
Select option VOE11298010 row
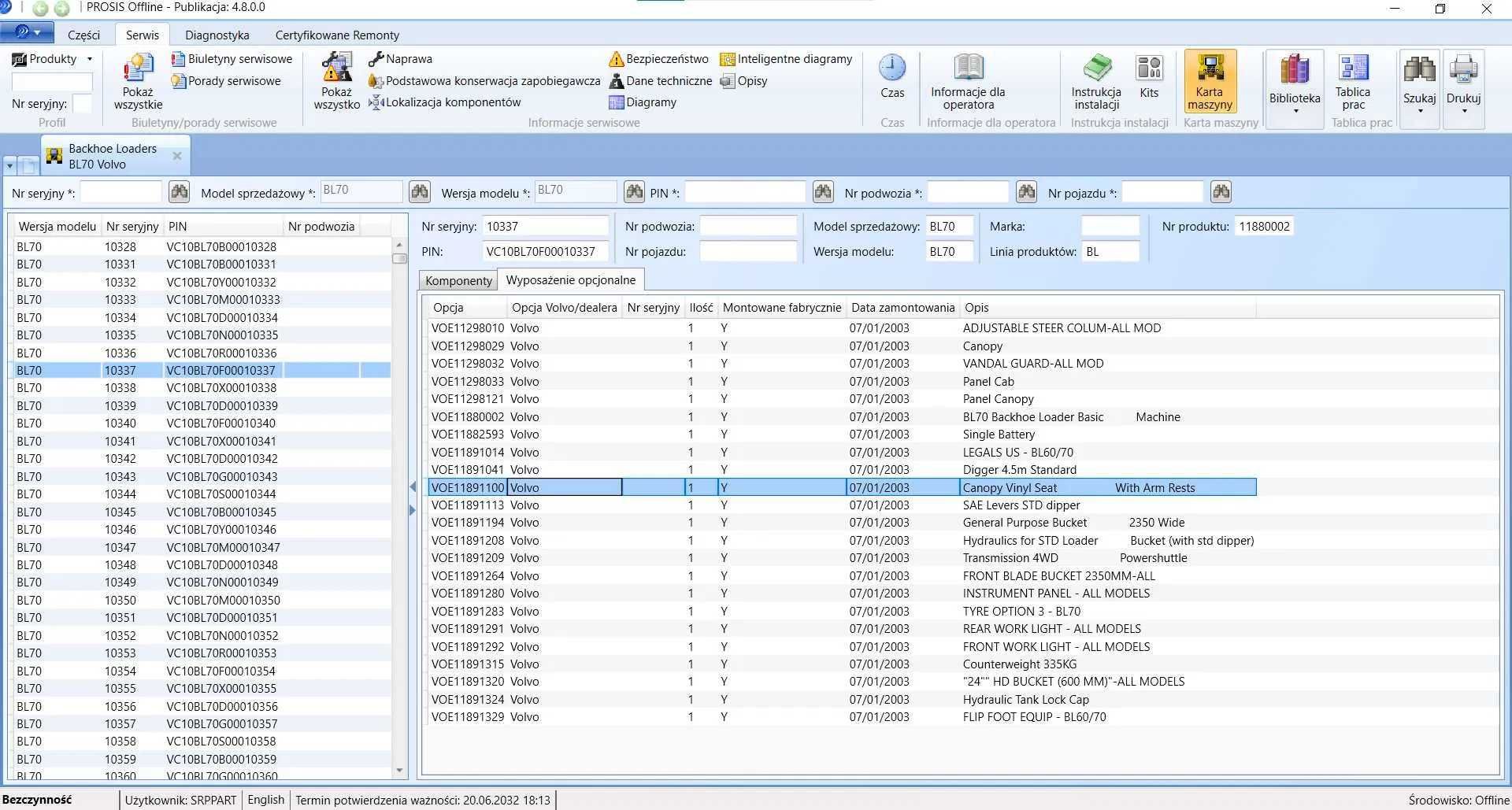(x=841, y=328)
